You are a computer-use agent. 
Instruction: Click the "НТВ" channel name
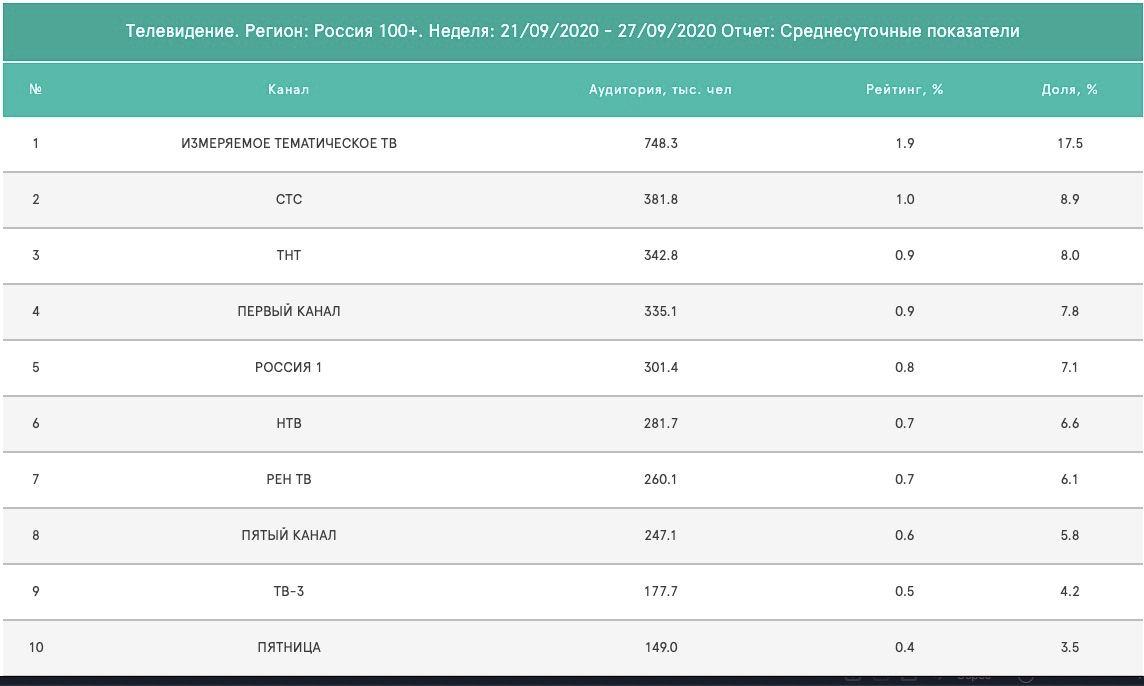click(x=289, y=423)
